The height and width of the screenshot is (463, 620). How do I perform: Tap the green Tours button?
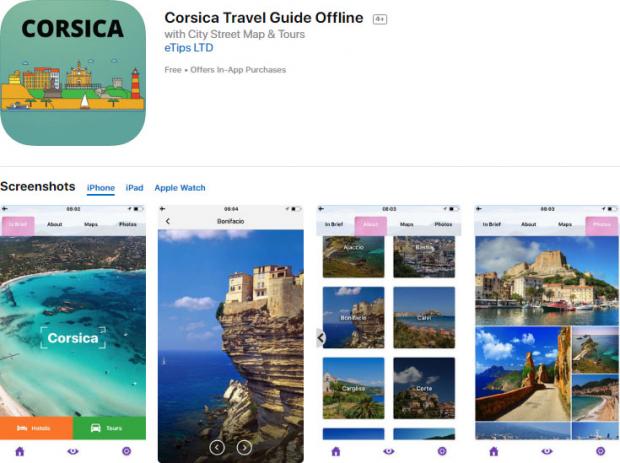[x=110, y=428]
